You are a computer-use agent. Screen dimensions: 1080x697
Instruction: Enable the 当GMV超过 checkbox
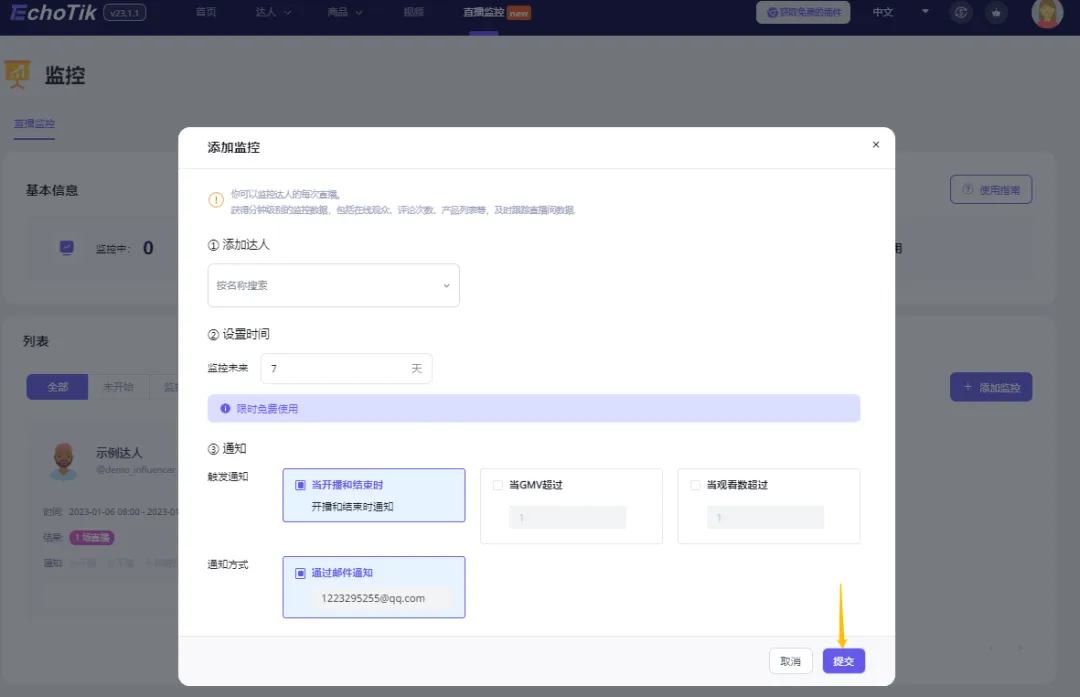pos(497,485)
